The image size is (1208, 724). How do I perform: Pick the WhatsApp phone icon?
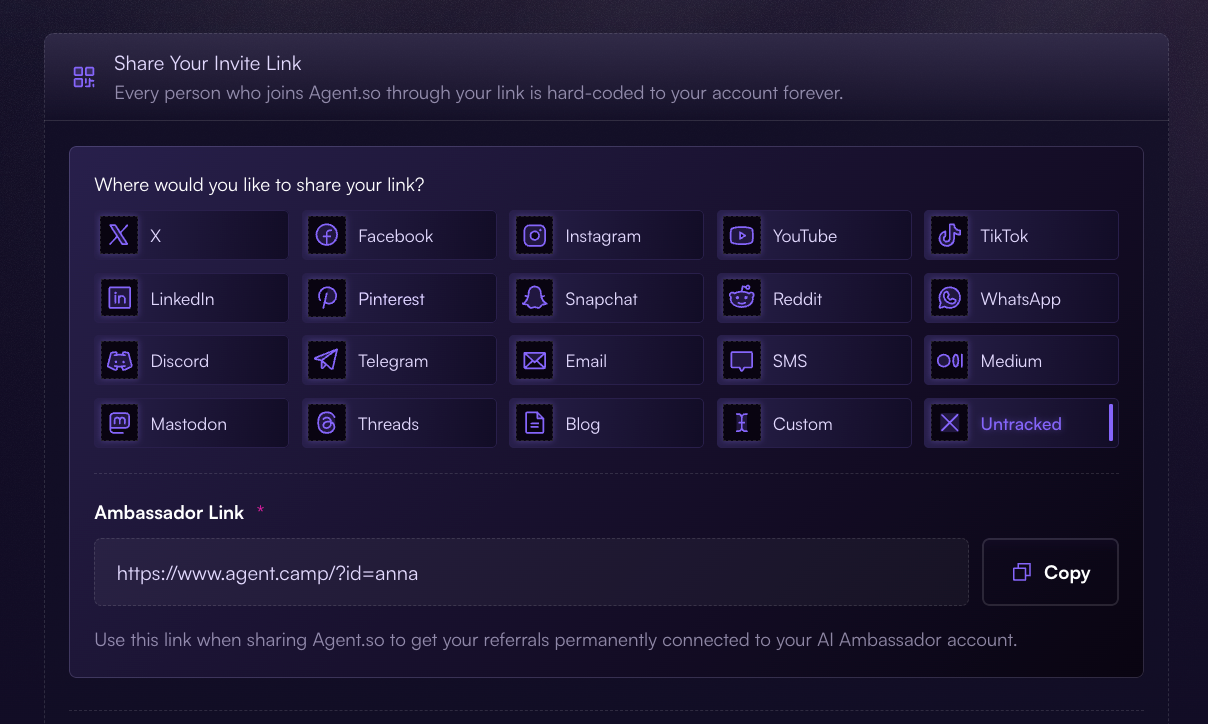pos(950,298)
